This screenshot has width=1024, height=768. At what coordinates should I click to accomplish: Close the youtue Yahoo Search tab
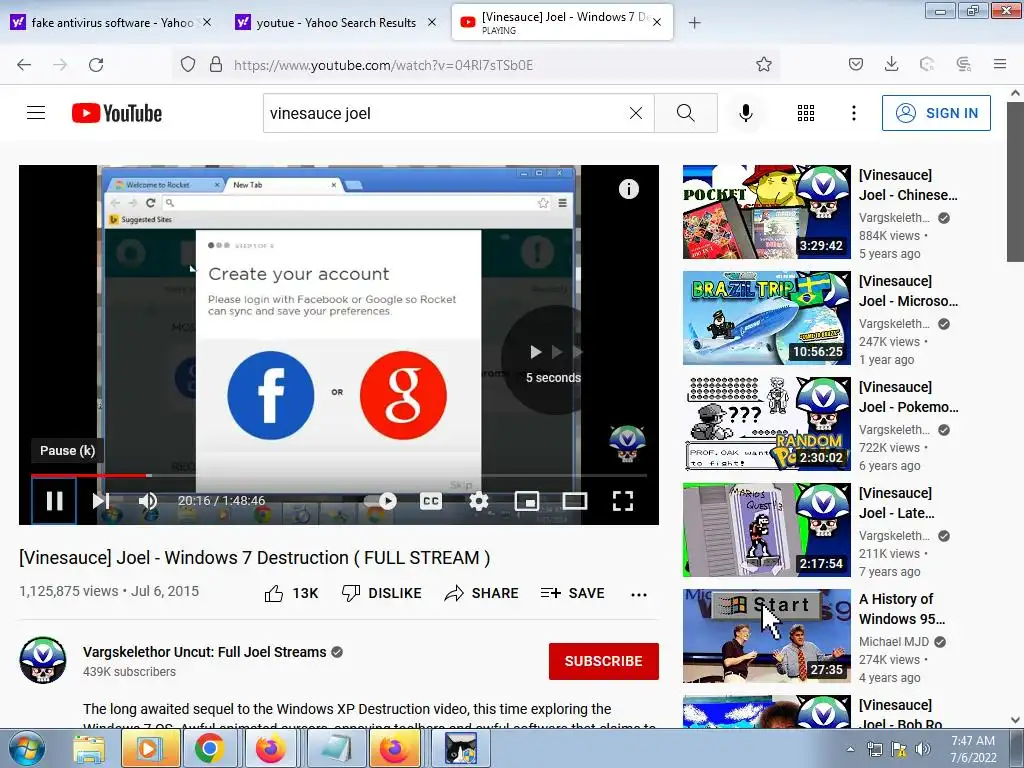point(432,22)
